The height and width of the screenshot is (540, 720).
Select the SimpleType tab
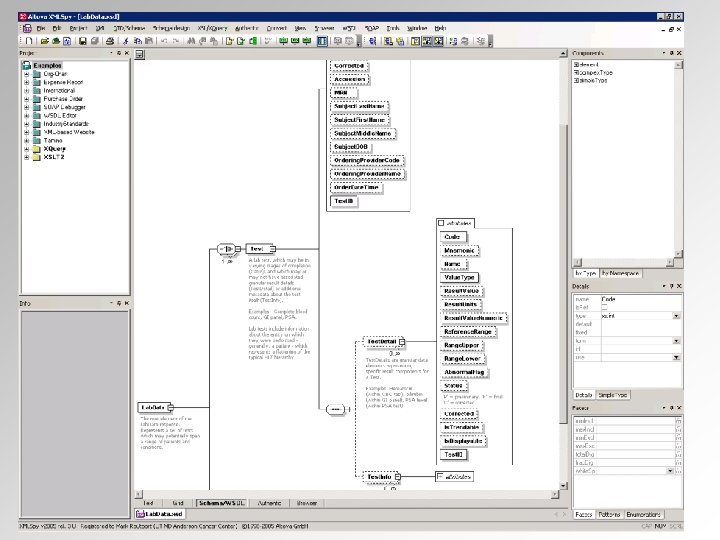[x=613, y=395]
